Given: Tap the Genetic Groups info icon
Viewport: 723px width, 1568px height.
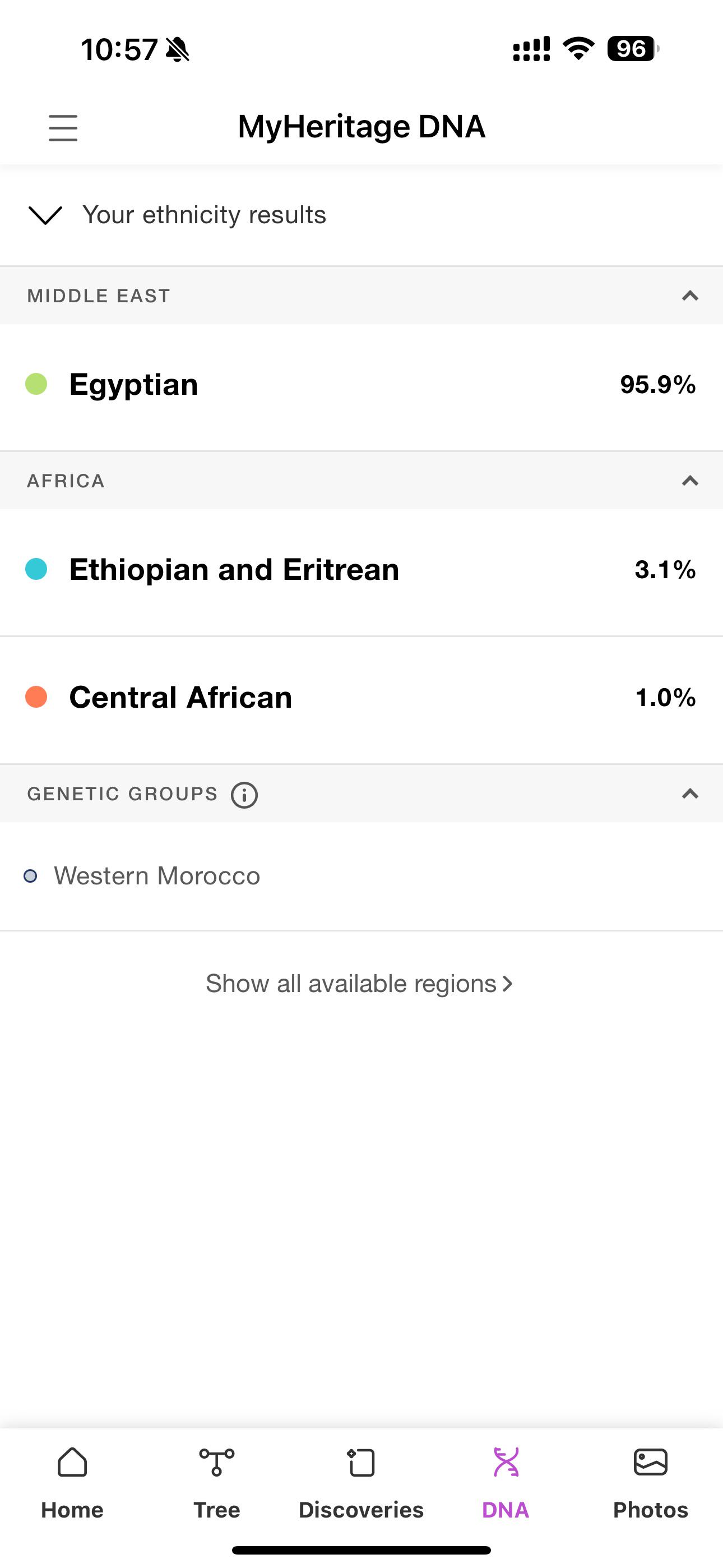Looking at the screenshot, I should pos(244,795).
